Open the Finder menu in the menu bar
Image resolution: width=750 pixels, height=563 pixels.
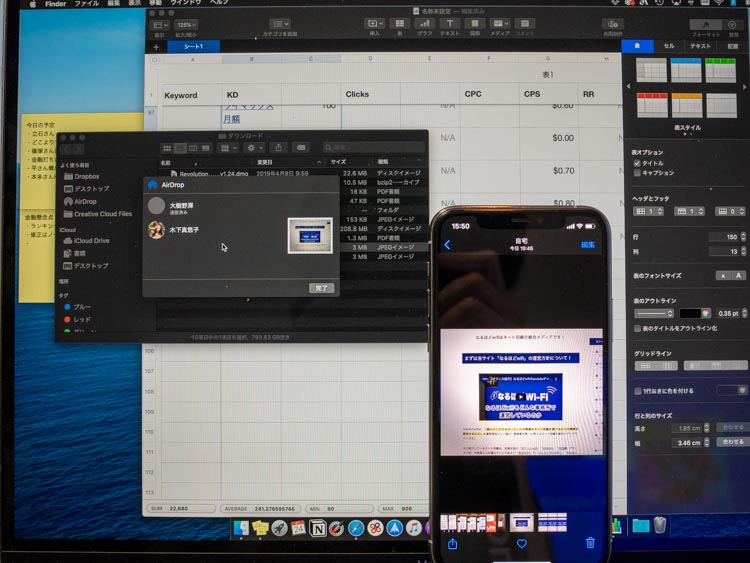55,3
